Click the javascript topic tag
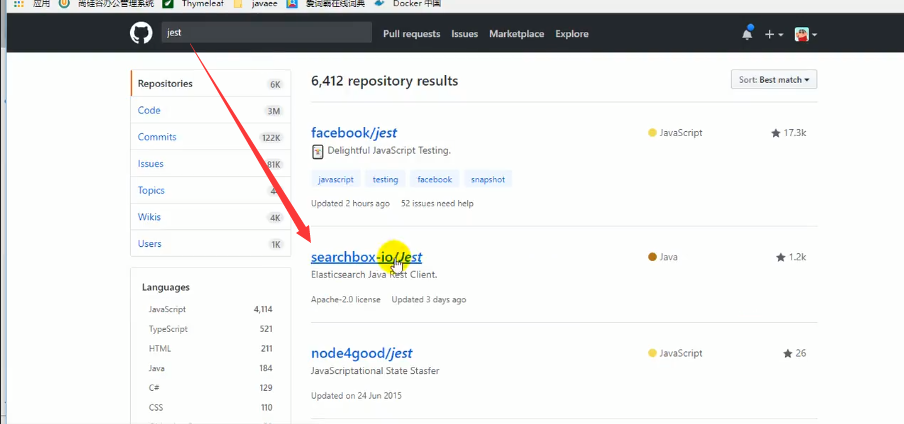 [x=336, y=179]
